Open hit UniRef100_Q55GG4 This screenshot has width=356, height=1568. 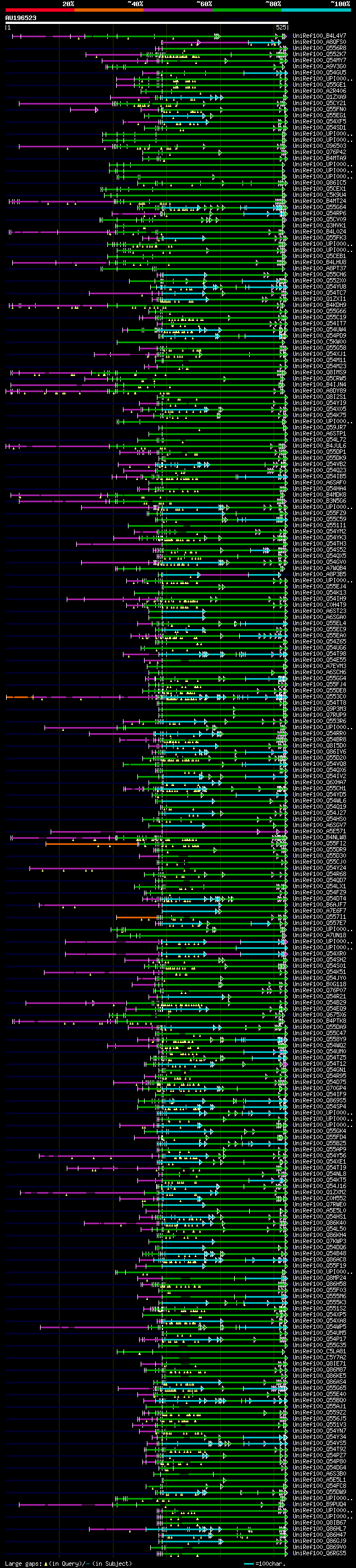(319, 678)
